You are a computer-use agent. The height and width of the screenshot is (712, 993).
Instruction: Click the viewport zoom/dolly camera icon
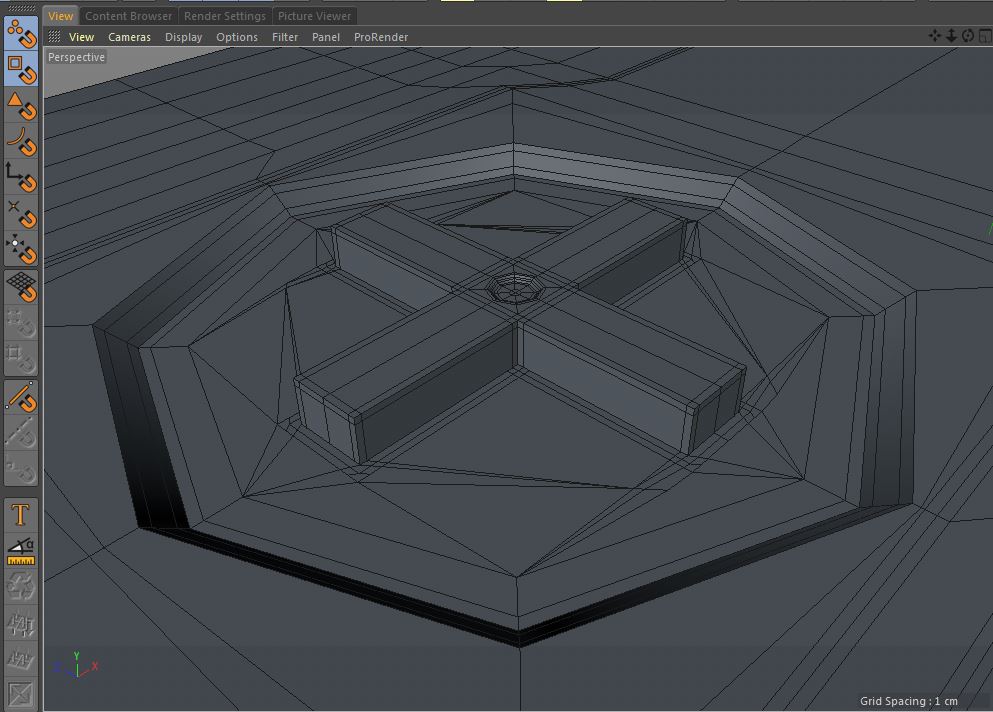click(x=951, y=36)
